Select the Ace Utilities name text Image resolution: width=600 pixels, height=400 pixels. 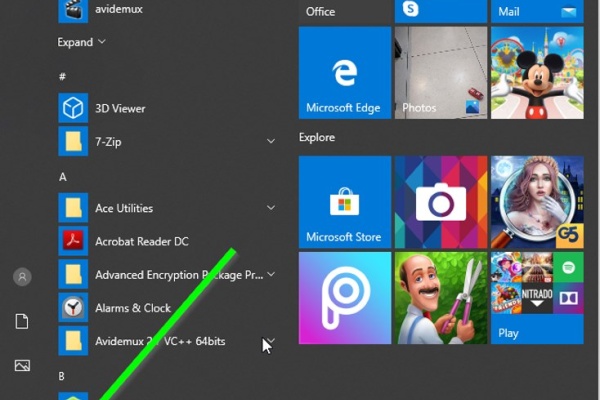pyautogui.click(x=124, y=208)
